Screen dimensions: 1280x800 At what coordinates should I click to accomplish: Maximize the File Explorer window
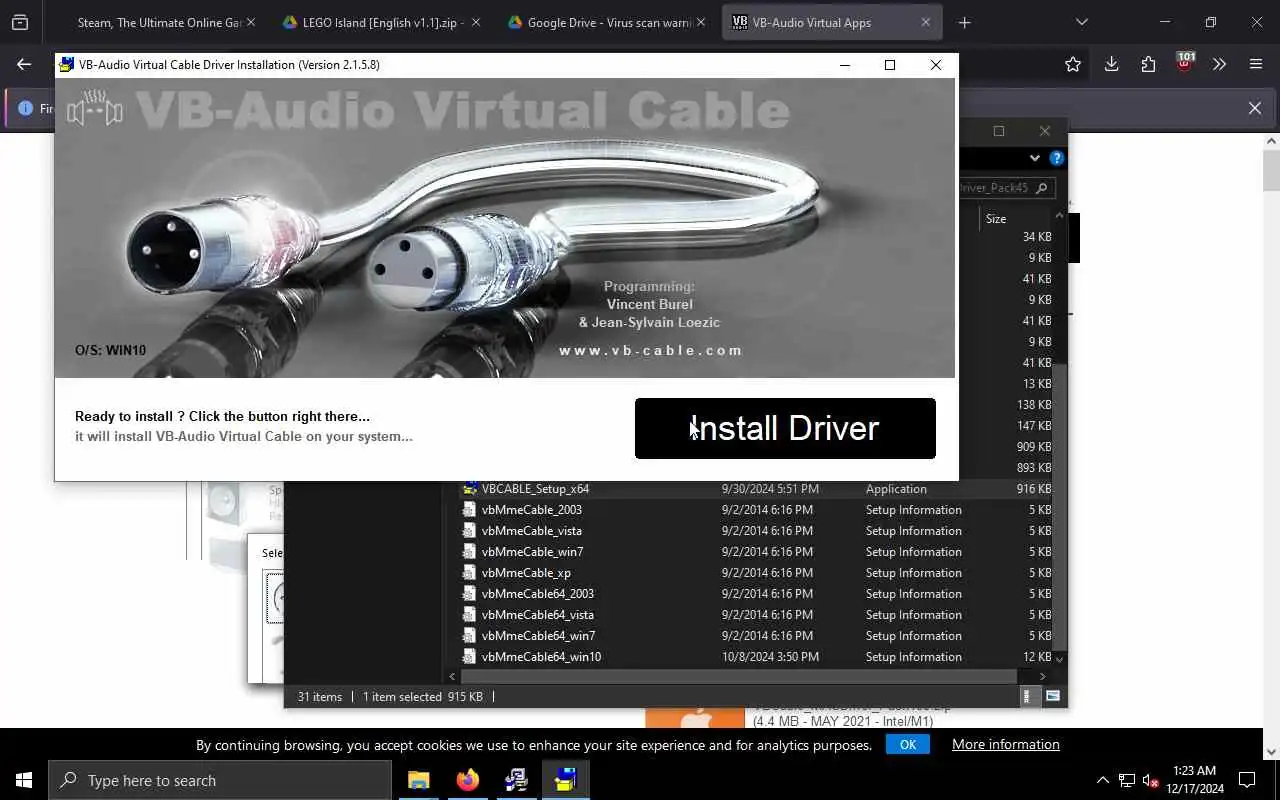pyautogui.click(x=999, y=131)
